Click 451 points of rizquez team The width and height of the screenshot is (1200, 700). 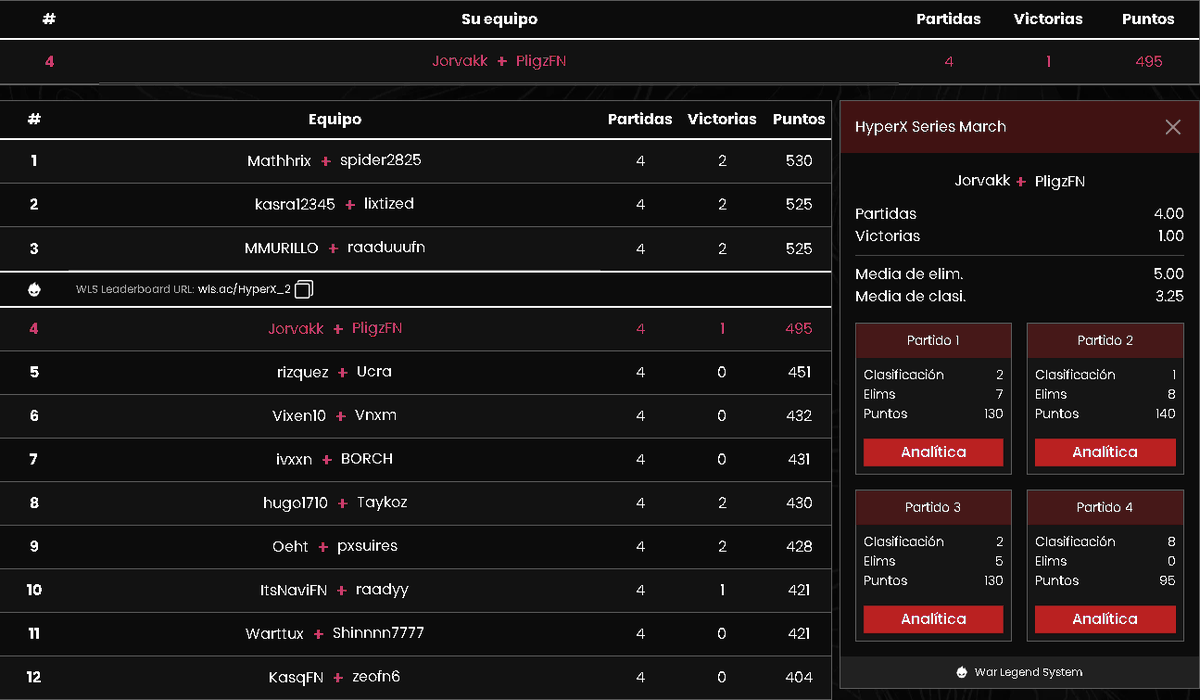point(799,372)
